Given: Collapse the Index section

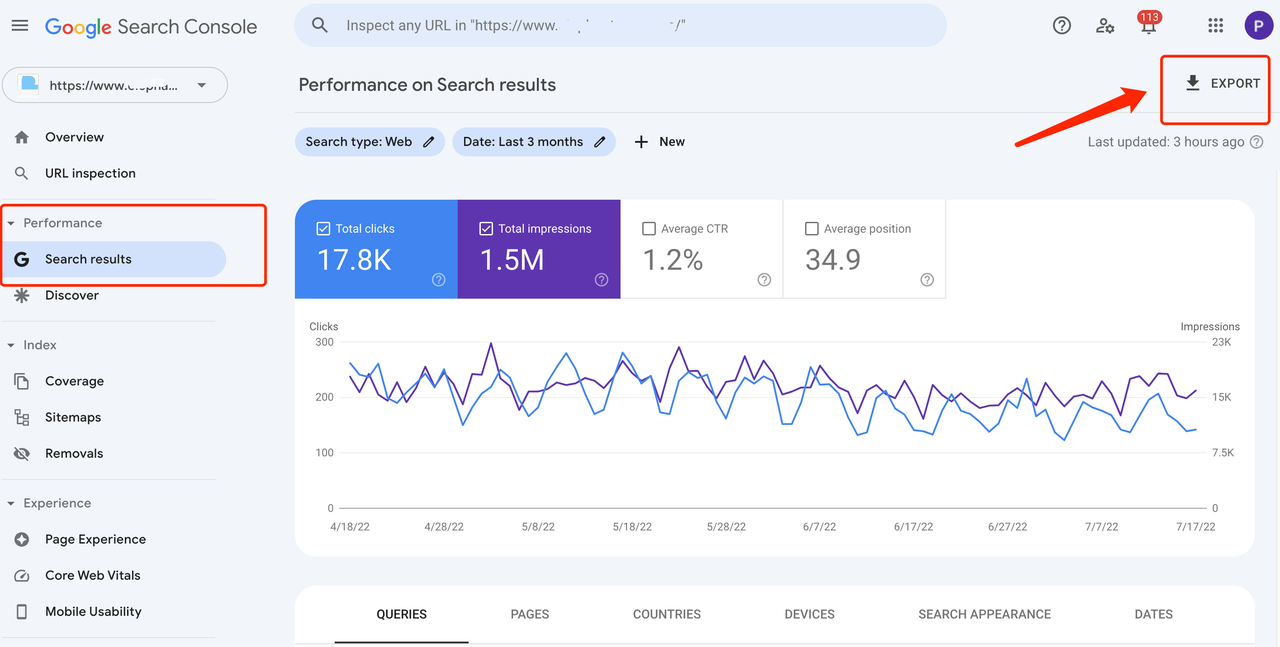Looking at the screenshot, I should pos(11,345).
